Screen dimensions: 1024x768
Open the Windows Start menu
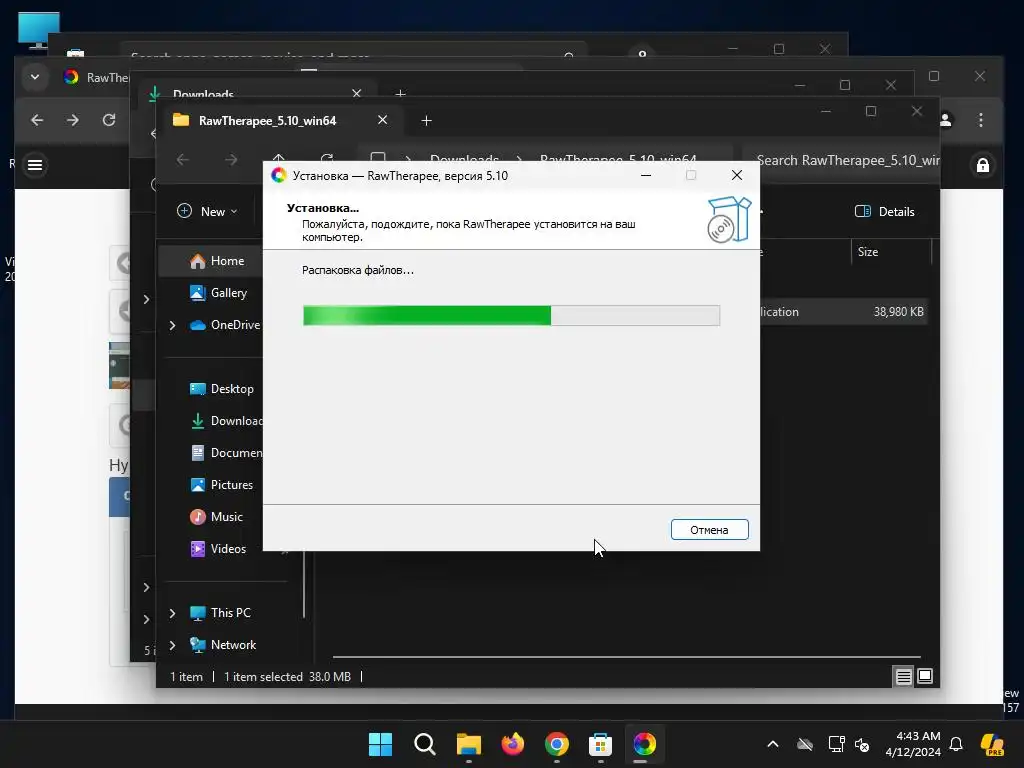[380, 744]
